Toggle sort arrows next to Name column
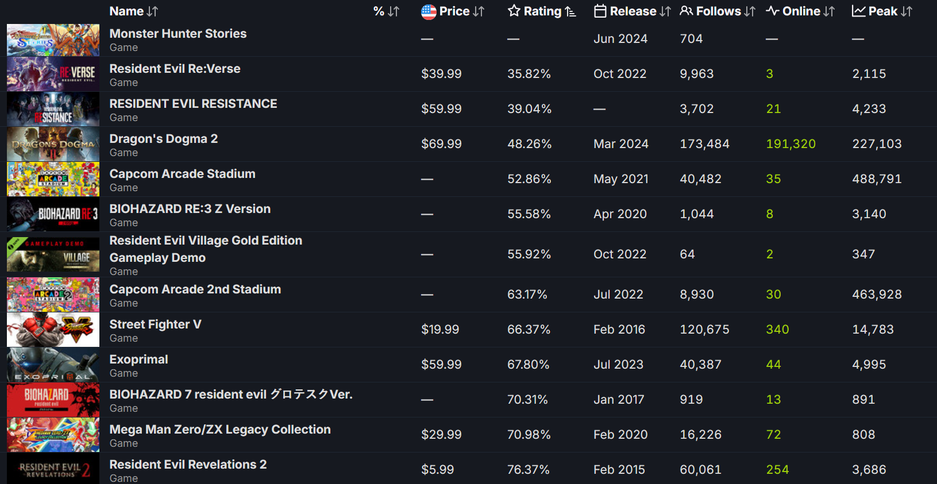Image resolution: width=937 pixels, height=484 pixels. tap(152, 12)
